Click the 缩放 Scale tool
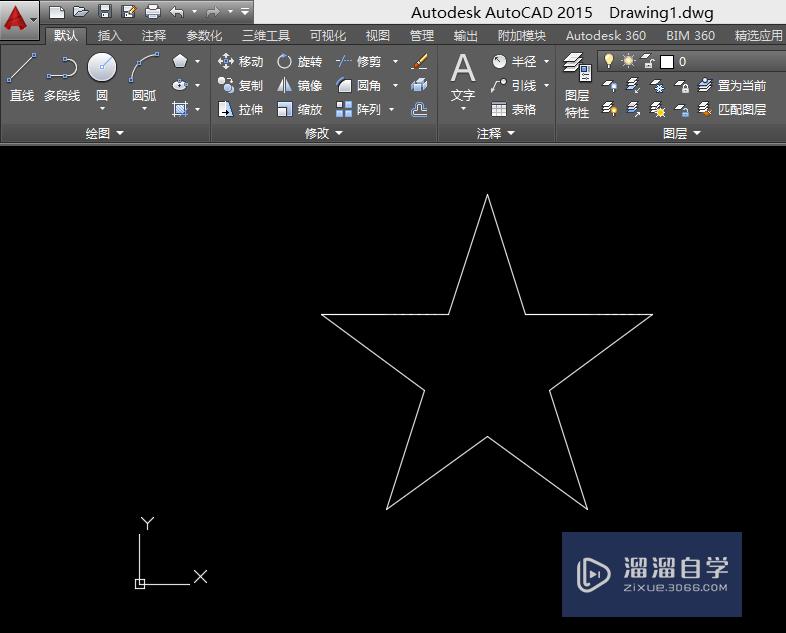Viewport: 786px width, 633px height. pos(299,109)
